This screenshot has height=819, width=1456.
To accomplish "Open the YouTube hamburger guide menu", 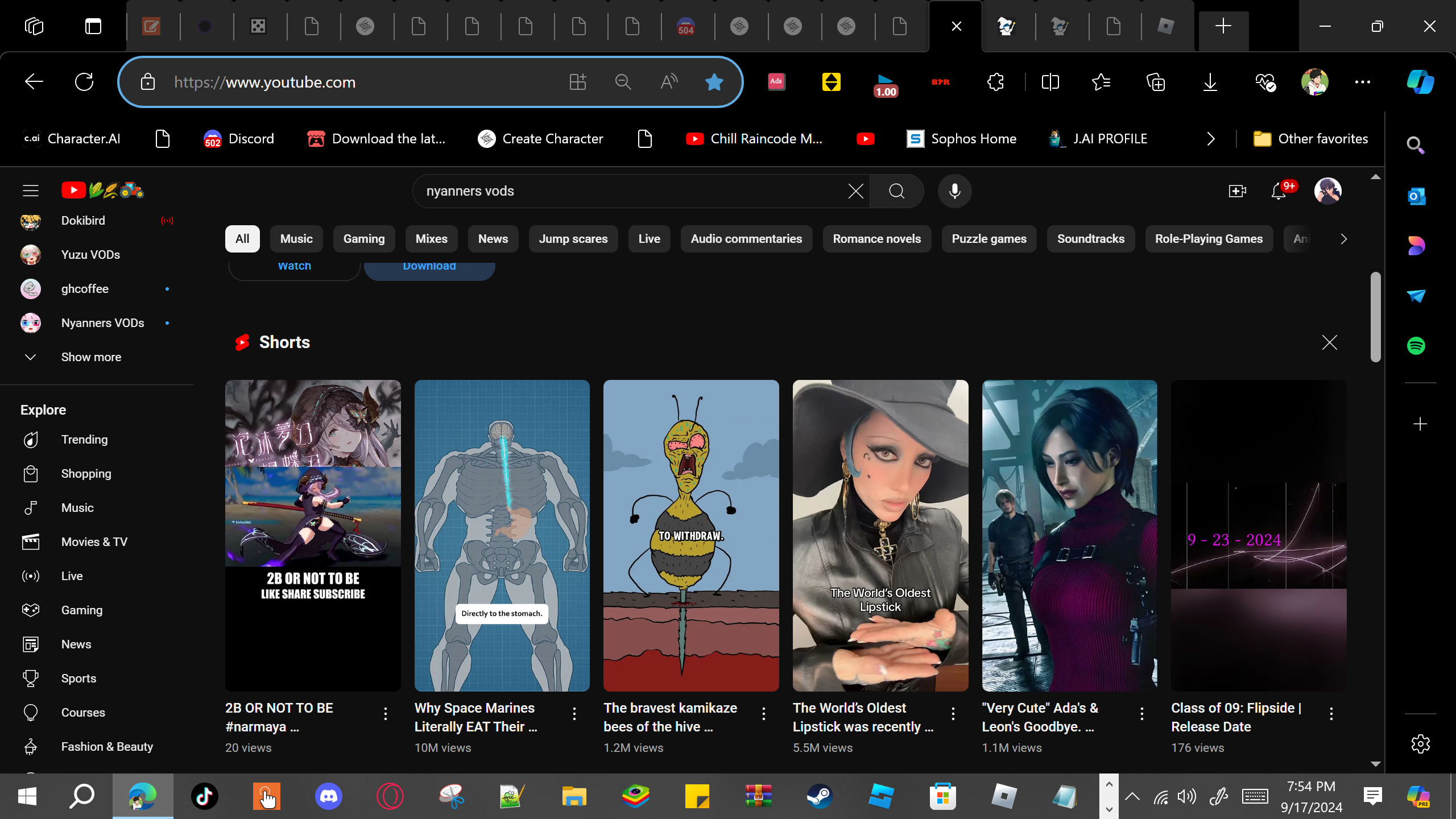I will coord(31,191).
